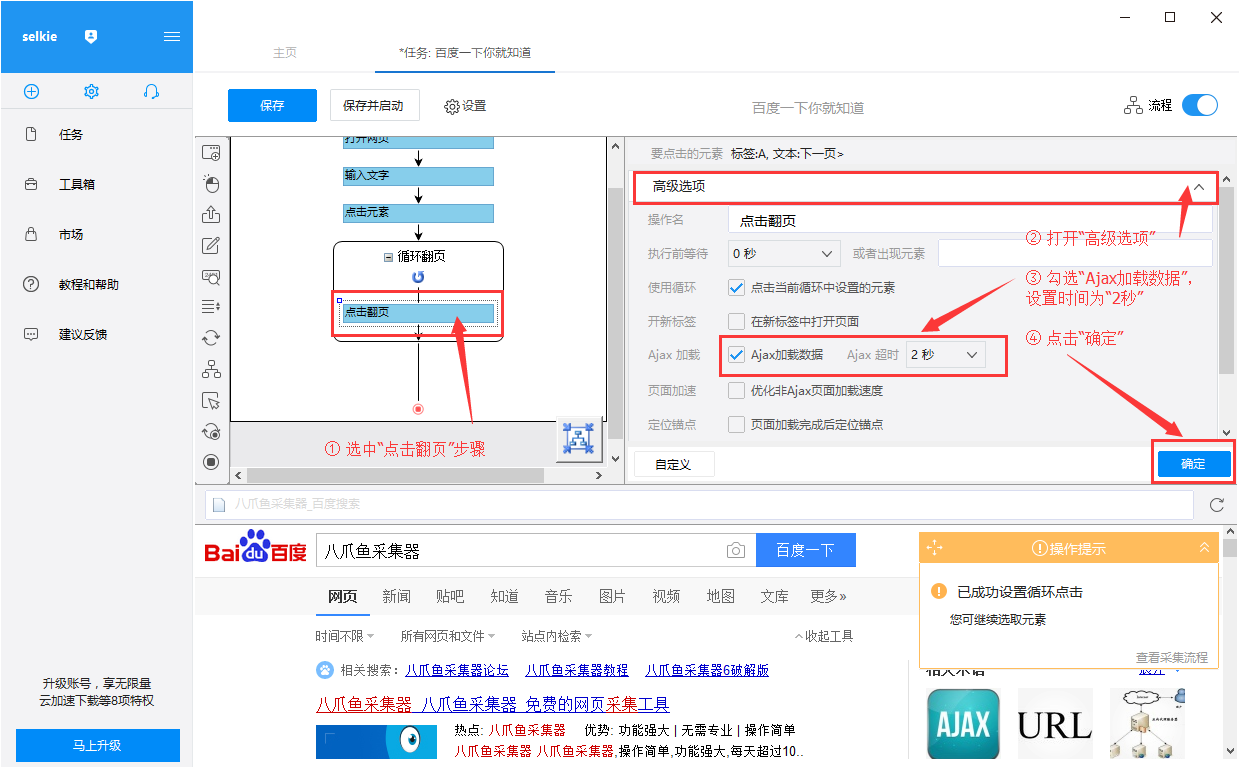Toggle the Ajax加载数据 checkbox
1240x768 pixels.
tap(737, 355)
